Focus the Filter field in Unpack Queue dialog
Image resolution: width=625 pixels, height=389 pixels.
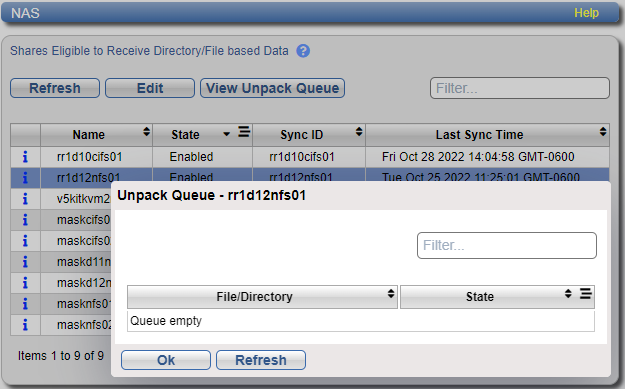[x=507, y=246]
